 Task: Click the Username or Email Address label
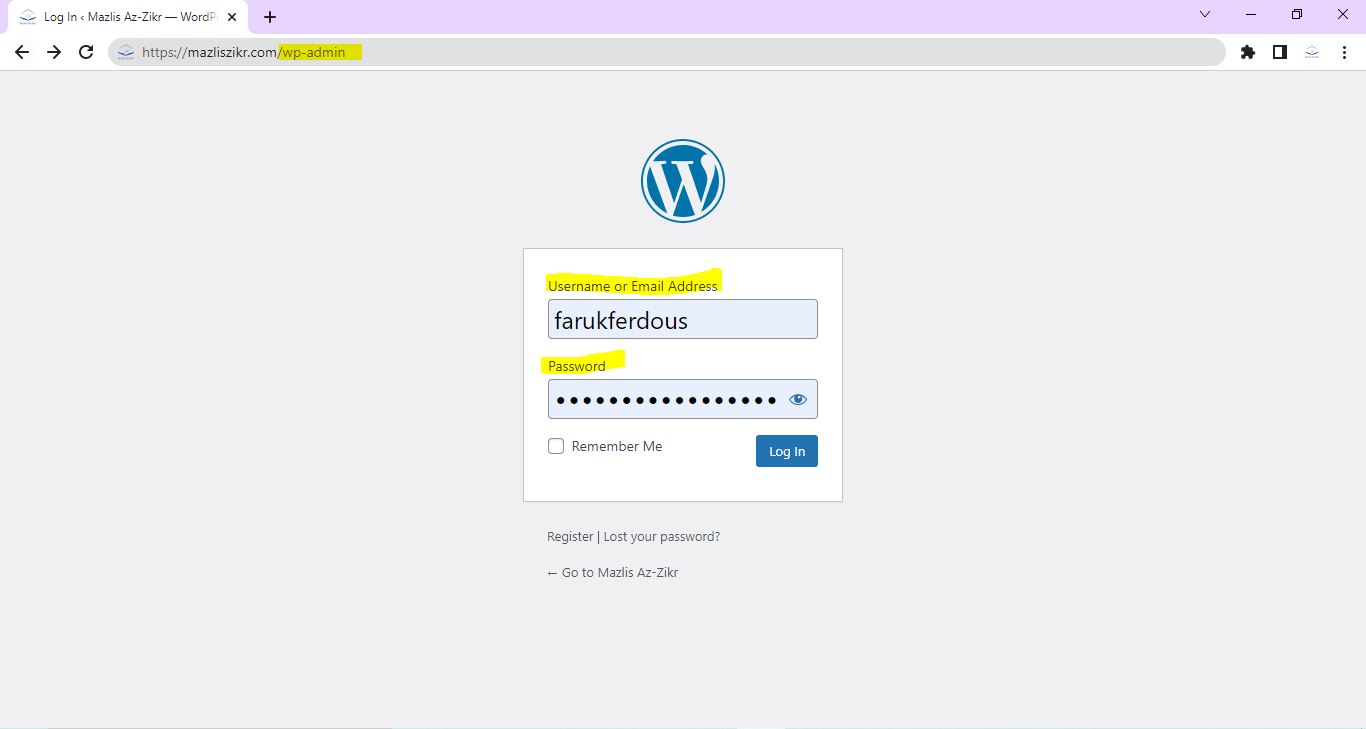[x=633, y=286]
